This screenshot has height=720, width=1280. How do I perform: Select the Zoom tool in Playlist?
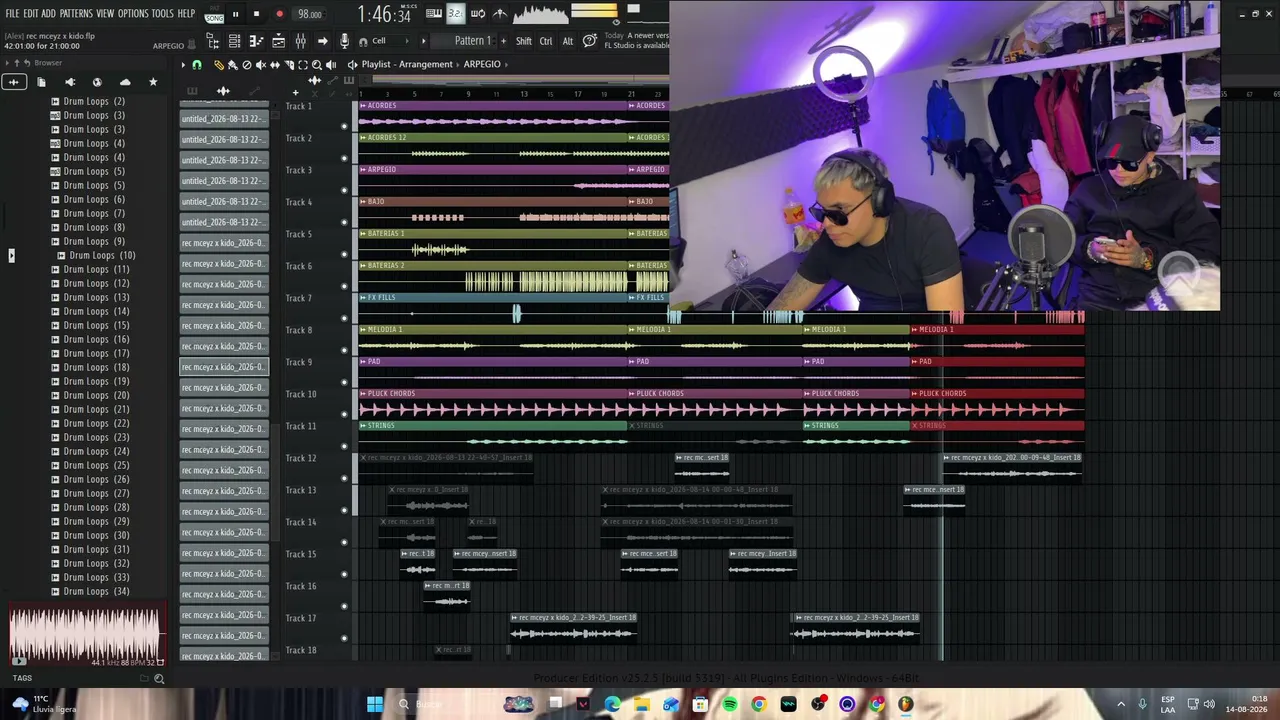tap(317, 65)
